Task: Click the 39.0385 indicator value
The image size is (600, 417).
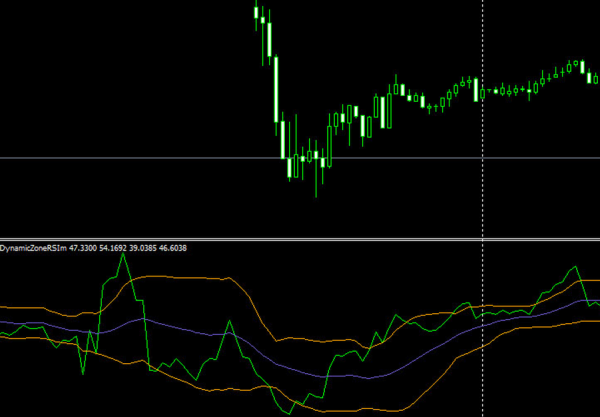Action: 143,248
